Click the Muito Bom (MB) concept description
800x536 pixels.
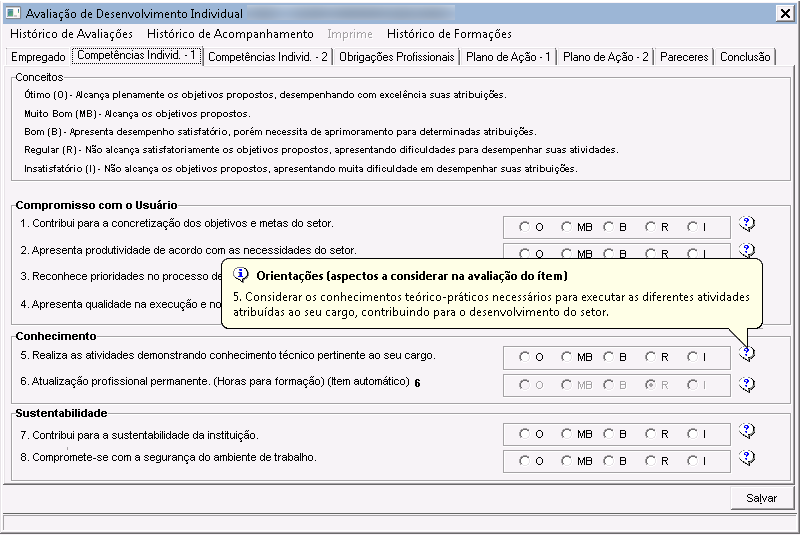click(137, 114)
